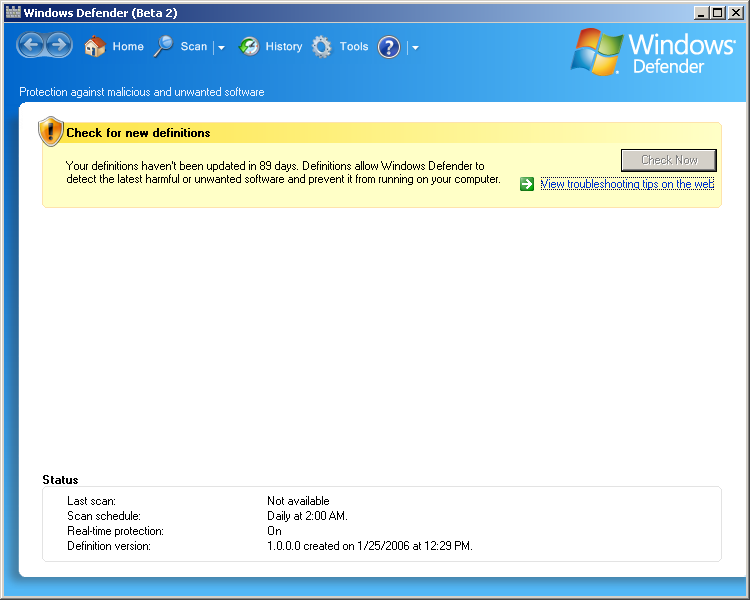Click the Home house icon

(95, 46)
